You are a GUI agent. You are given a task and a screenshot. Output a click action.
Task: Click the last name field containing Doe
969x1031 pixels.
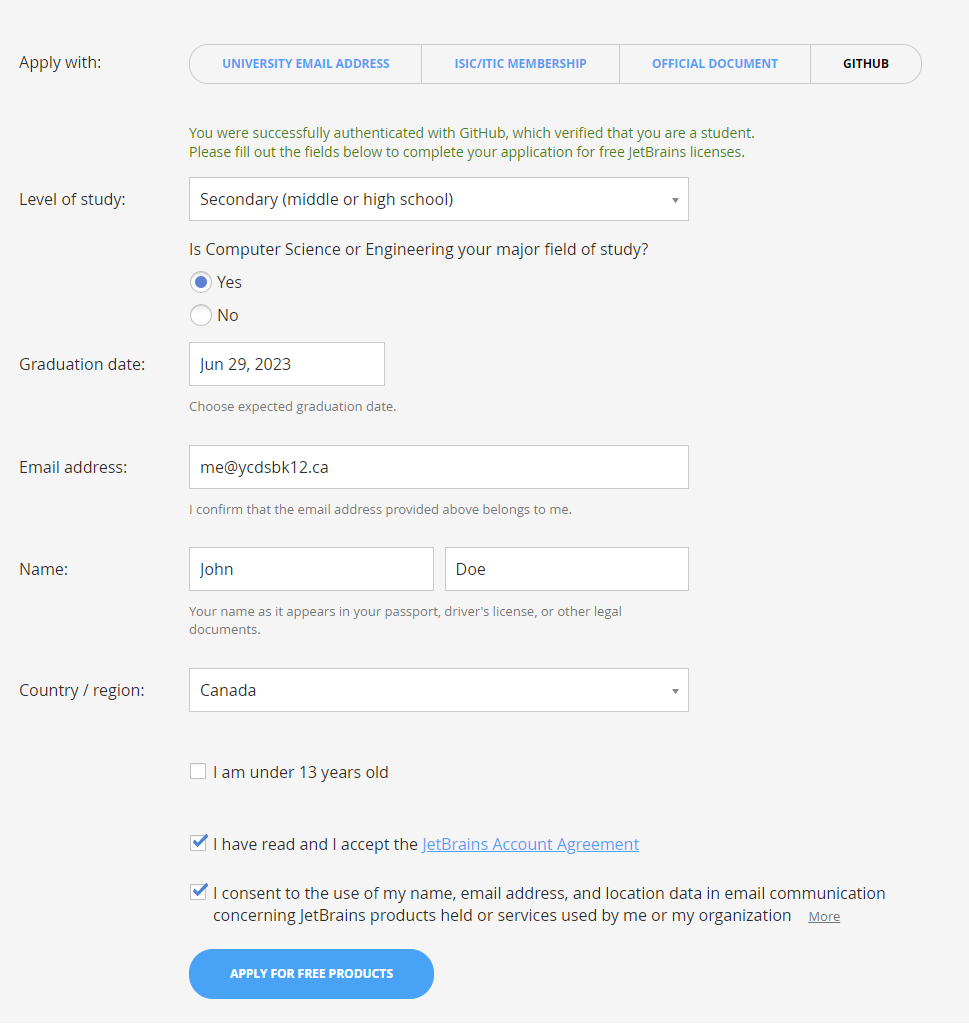(x=566, y=568)
